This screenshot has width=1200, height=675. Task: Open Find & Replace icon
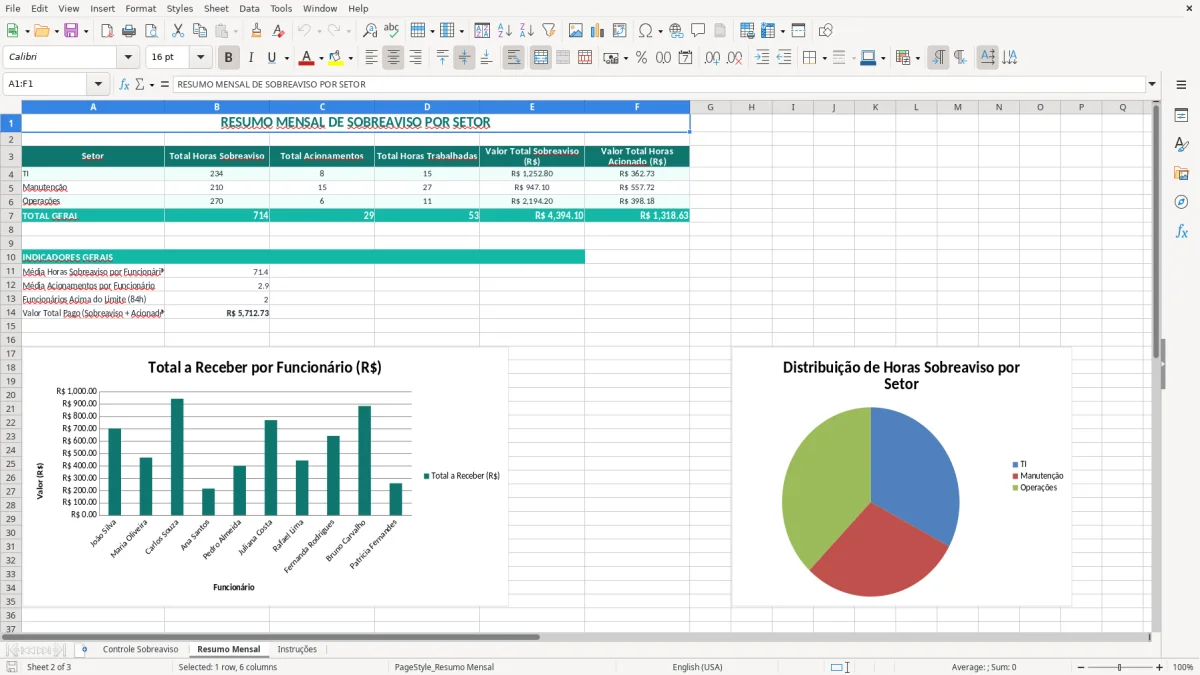coord(370,31)
